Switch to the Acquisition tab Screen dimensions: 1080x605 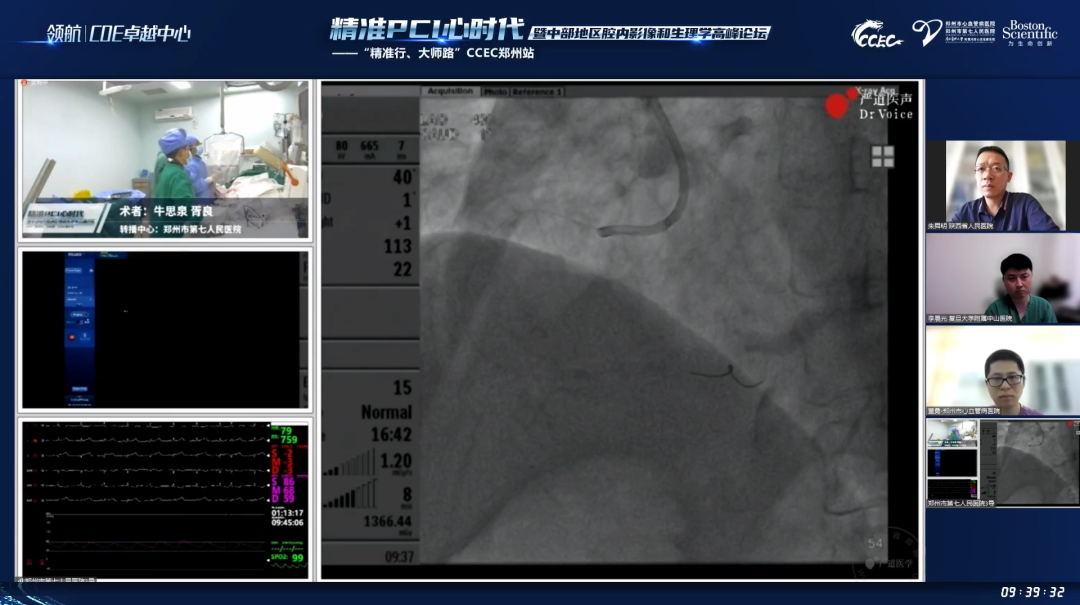point(450,91)
